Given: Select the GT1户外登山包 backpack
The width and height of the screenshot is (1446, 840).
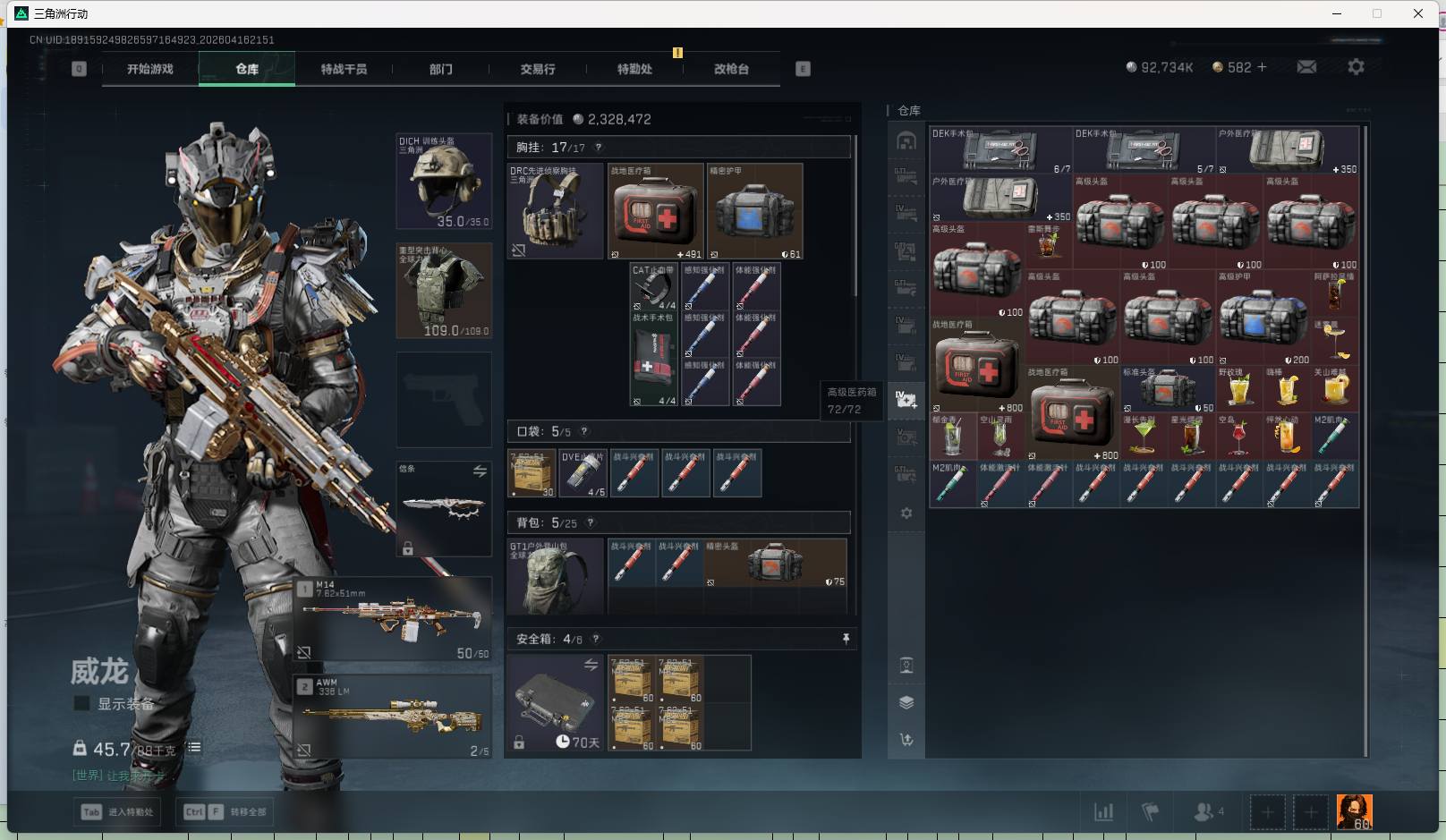Looking at the screenshot, I should [x=556, y=576].
